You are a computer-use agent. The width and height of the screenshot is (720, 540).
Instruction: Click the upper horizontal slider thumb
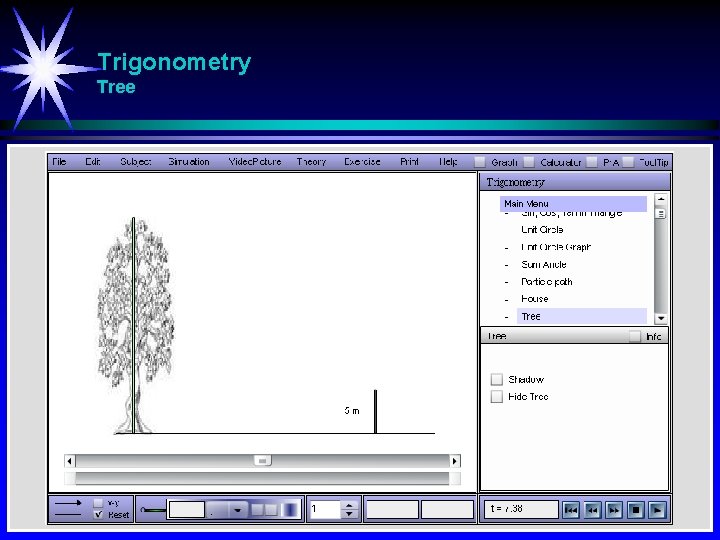(x=263, y=461)
